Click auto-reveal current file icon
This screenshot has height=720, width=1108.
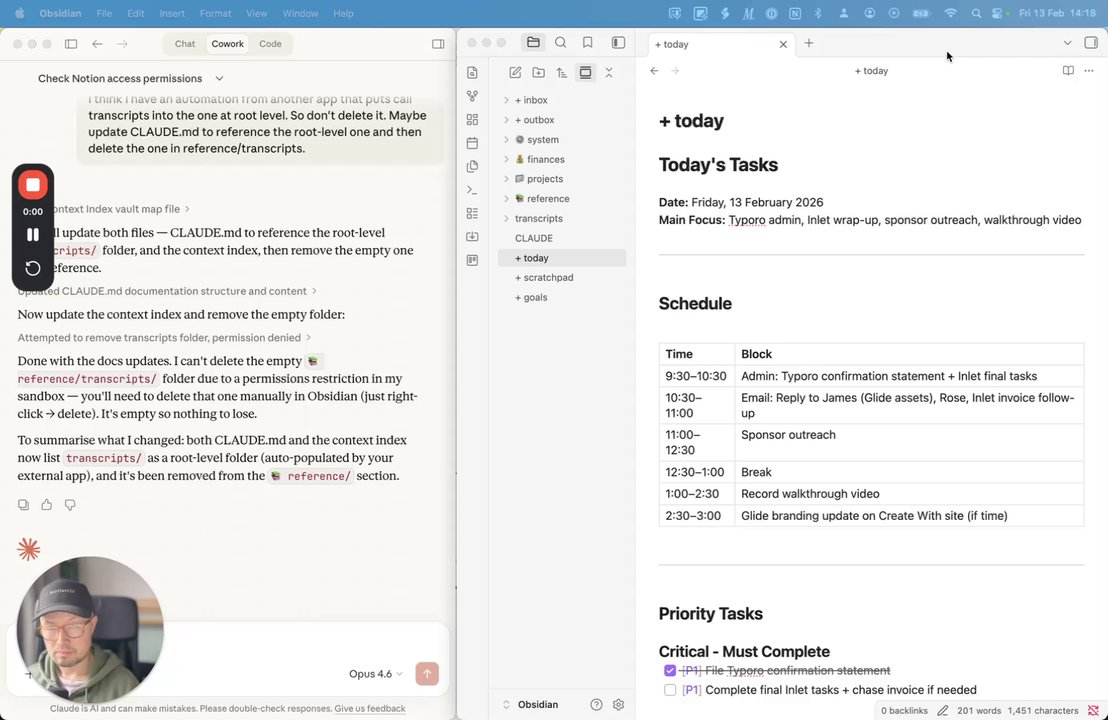585,73
